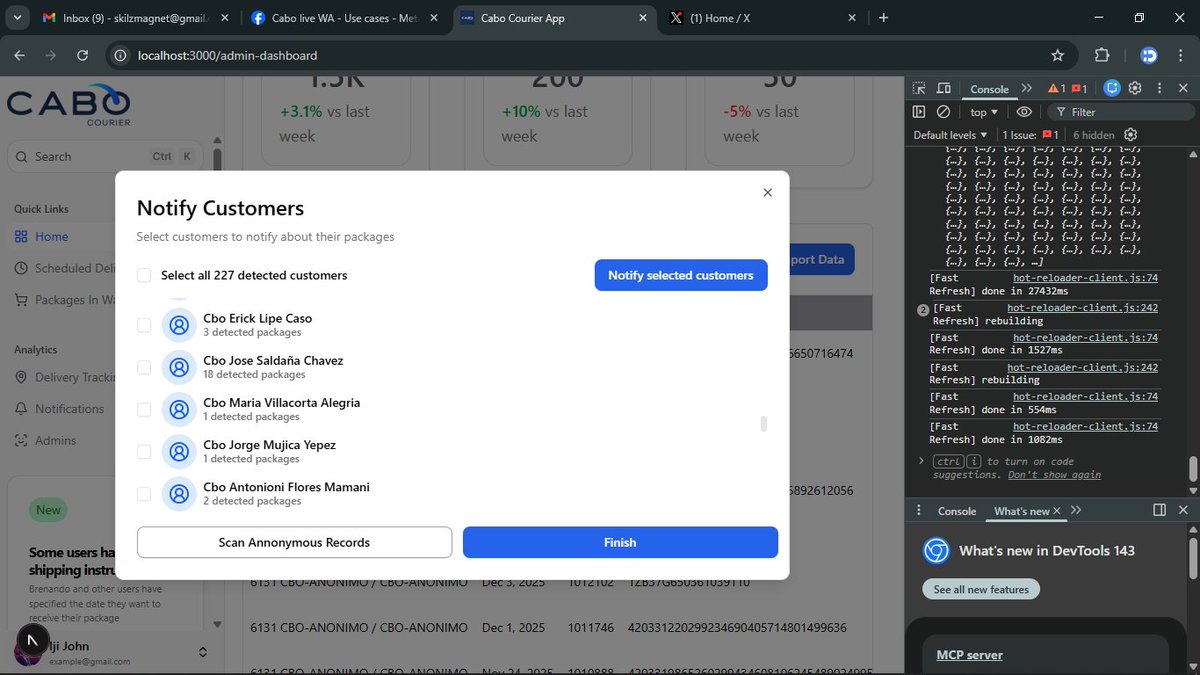
Task: Click See all new features button
Action: [x=981, y=589]
